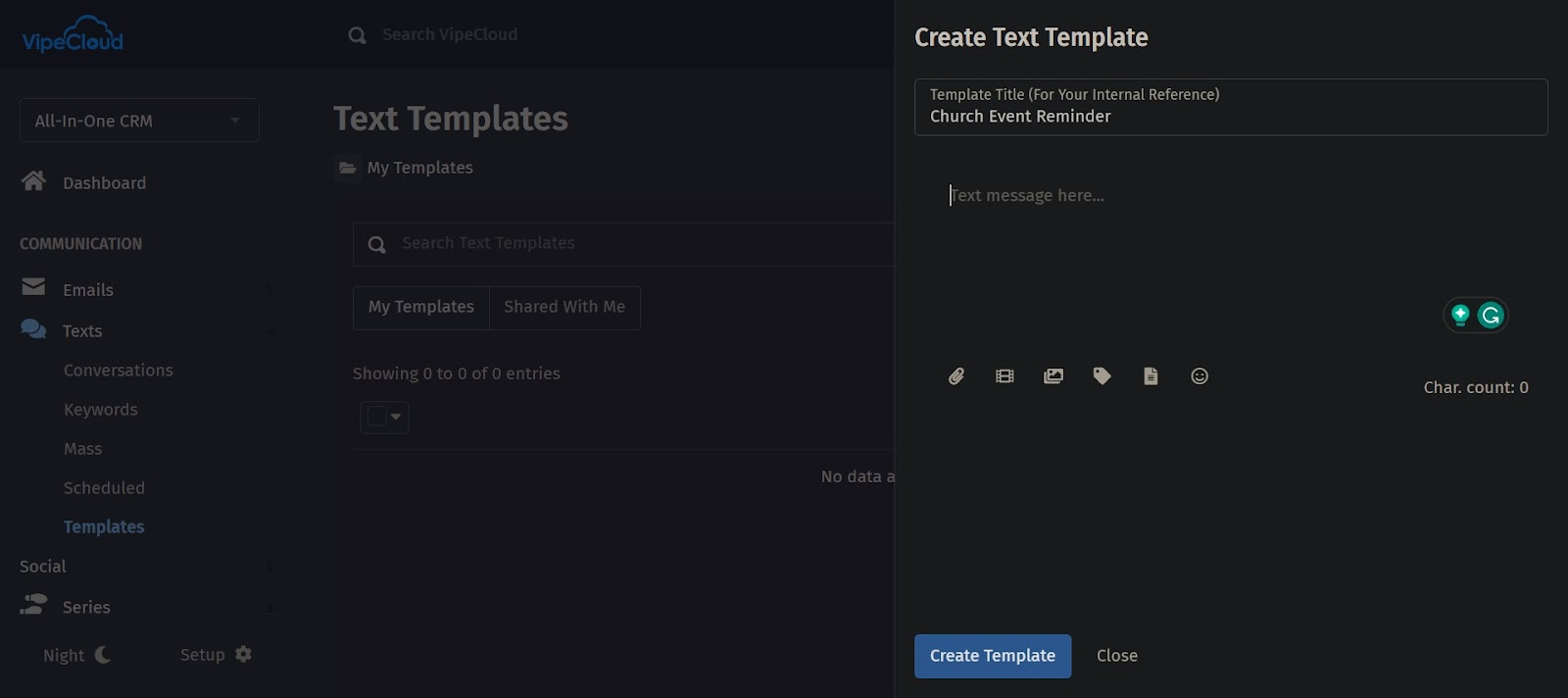Select the My Templates tab
The width and height of the screenshot is (1568, 698).
point(420,307)
